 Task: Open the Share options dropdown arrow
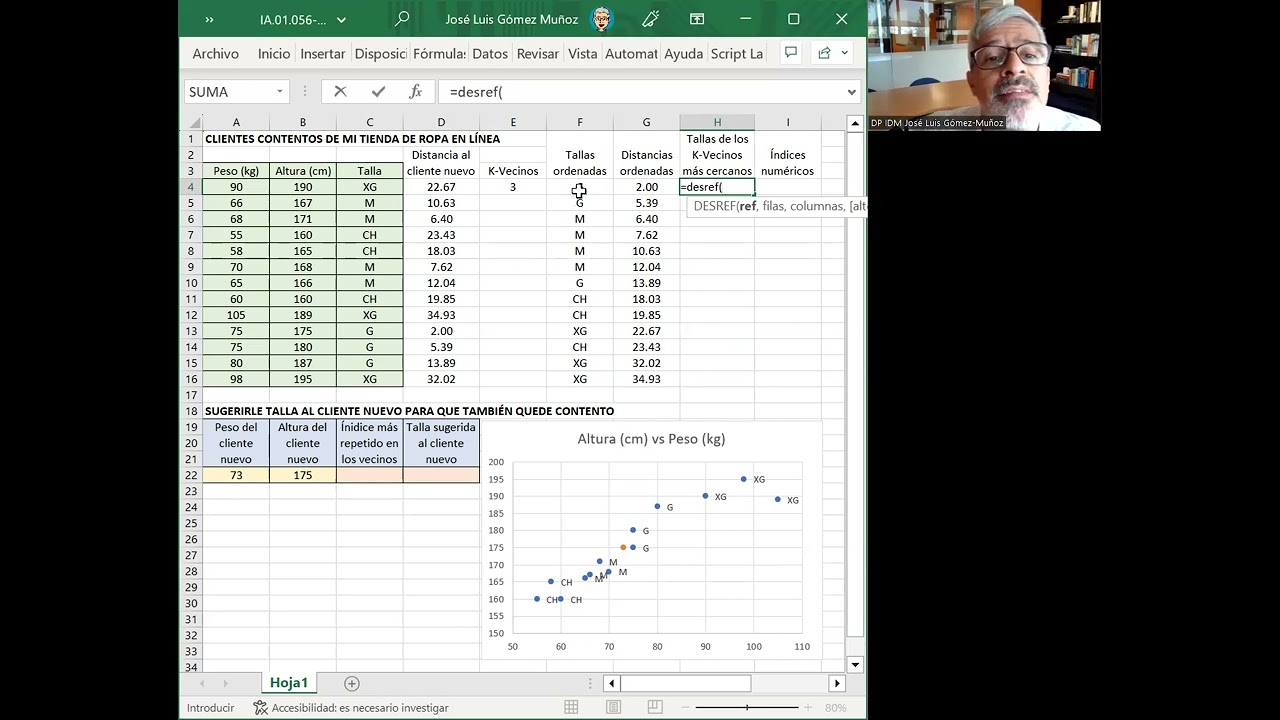click(x=845, y=53)
